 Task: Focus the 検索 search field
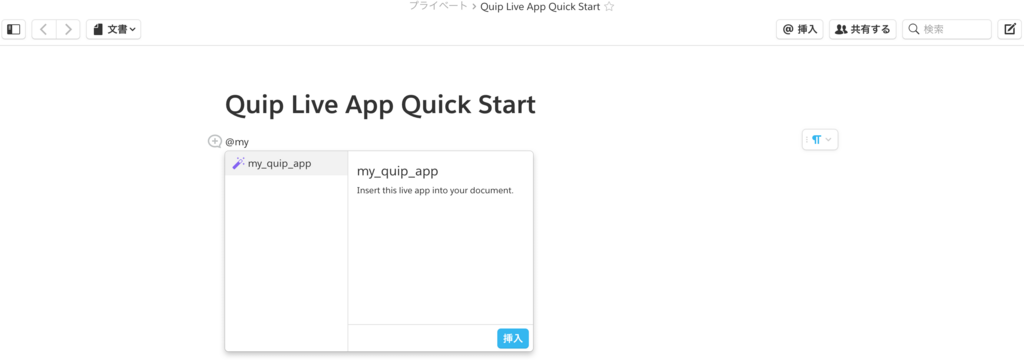click(x=947, y=29)
